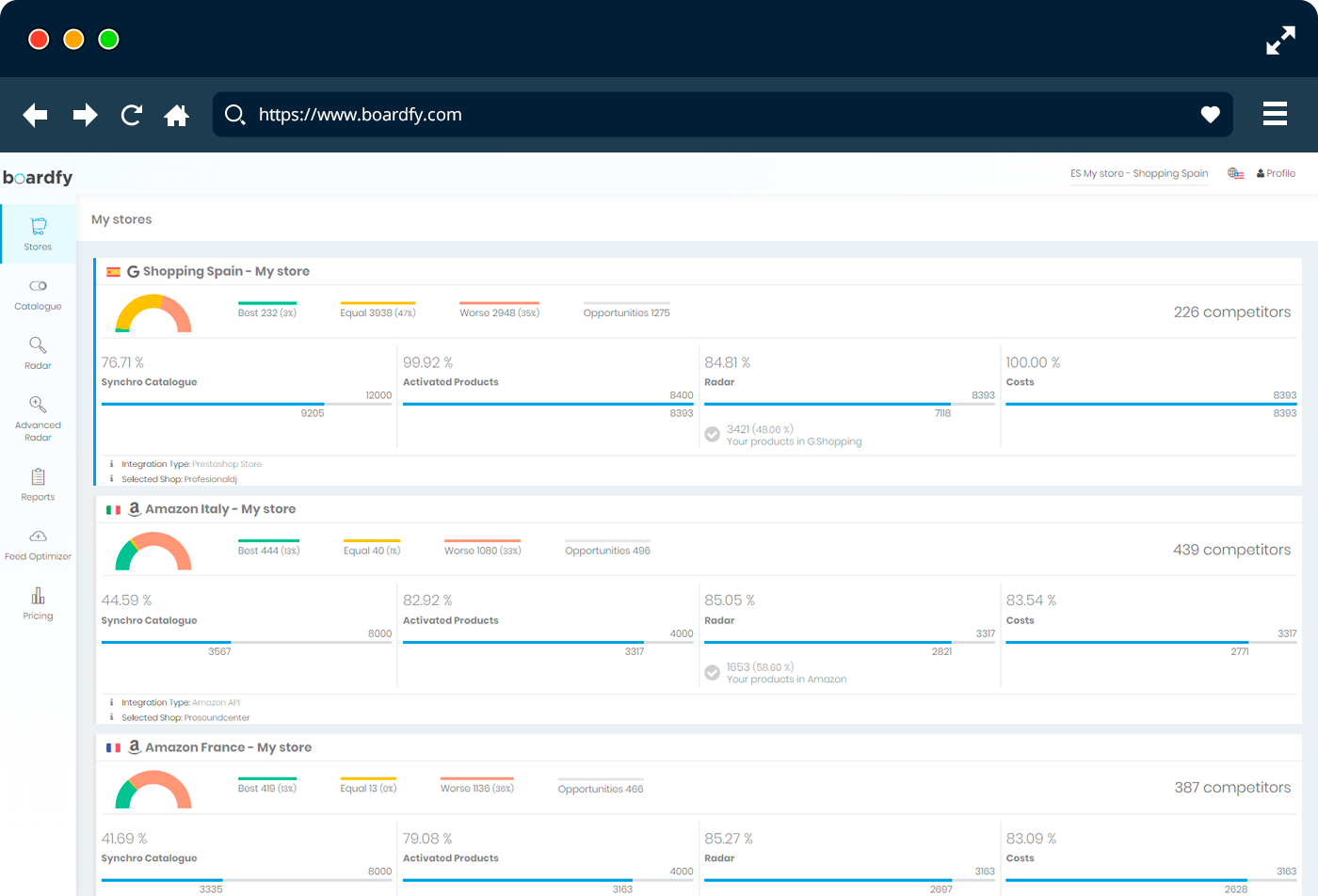
Task: Change language via the globe flag icon
Action: (1235, 173)
